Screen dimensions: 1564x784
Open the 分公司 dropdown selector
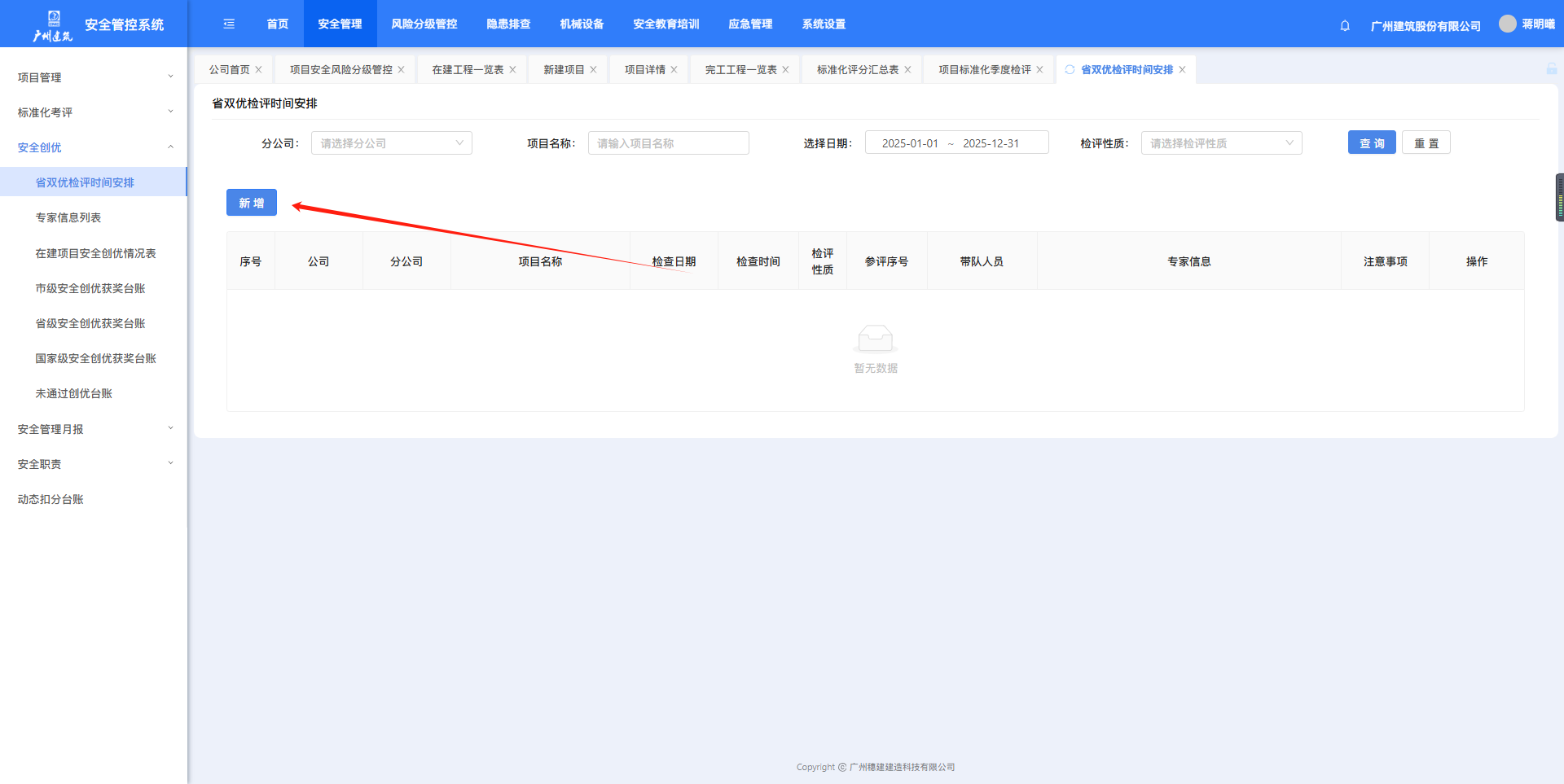(391, 143)
